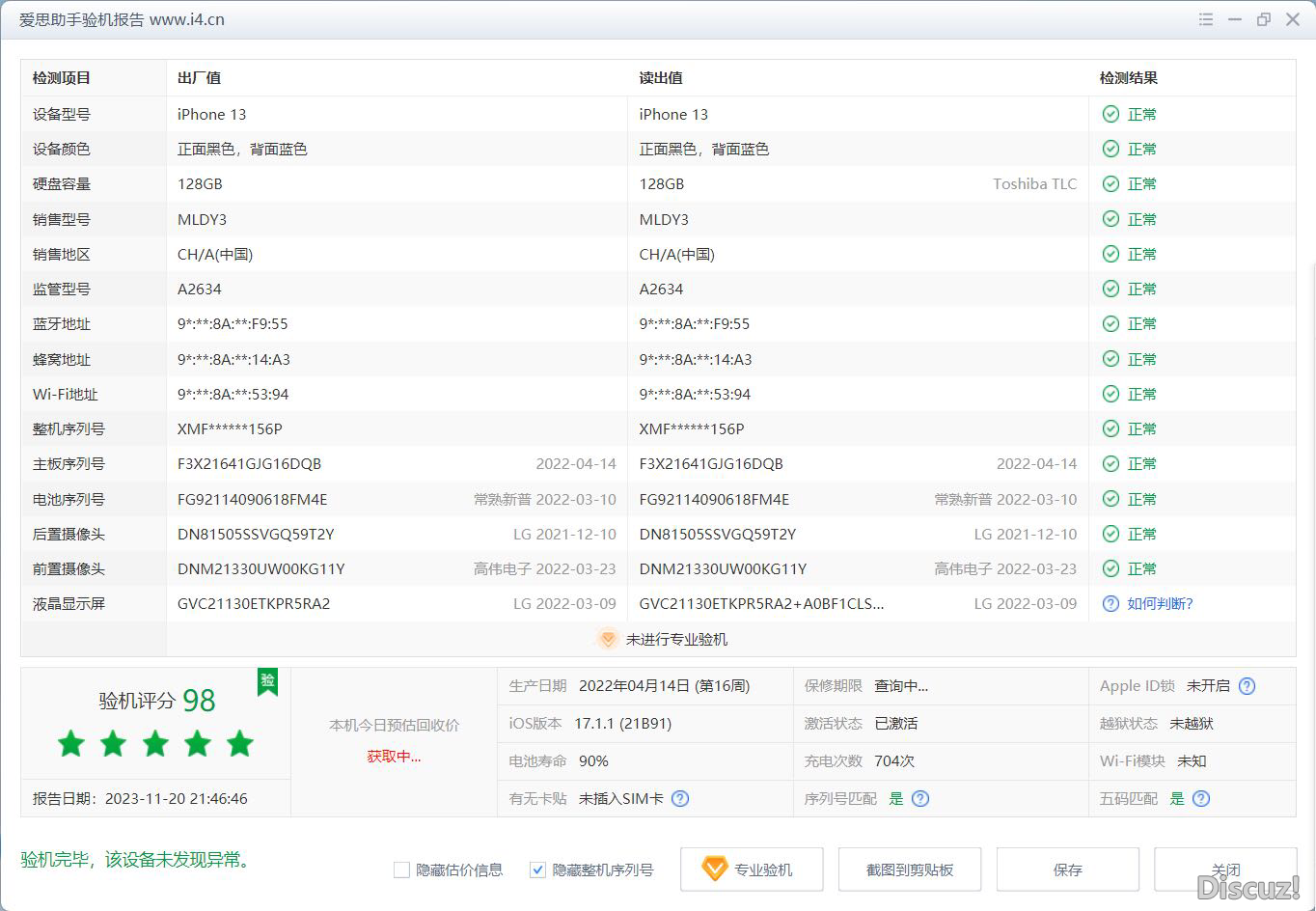1316x911 pixels.
Task: Click the 截图到剪贴板 button
Action: coord(910,870)
